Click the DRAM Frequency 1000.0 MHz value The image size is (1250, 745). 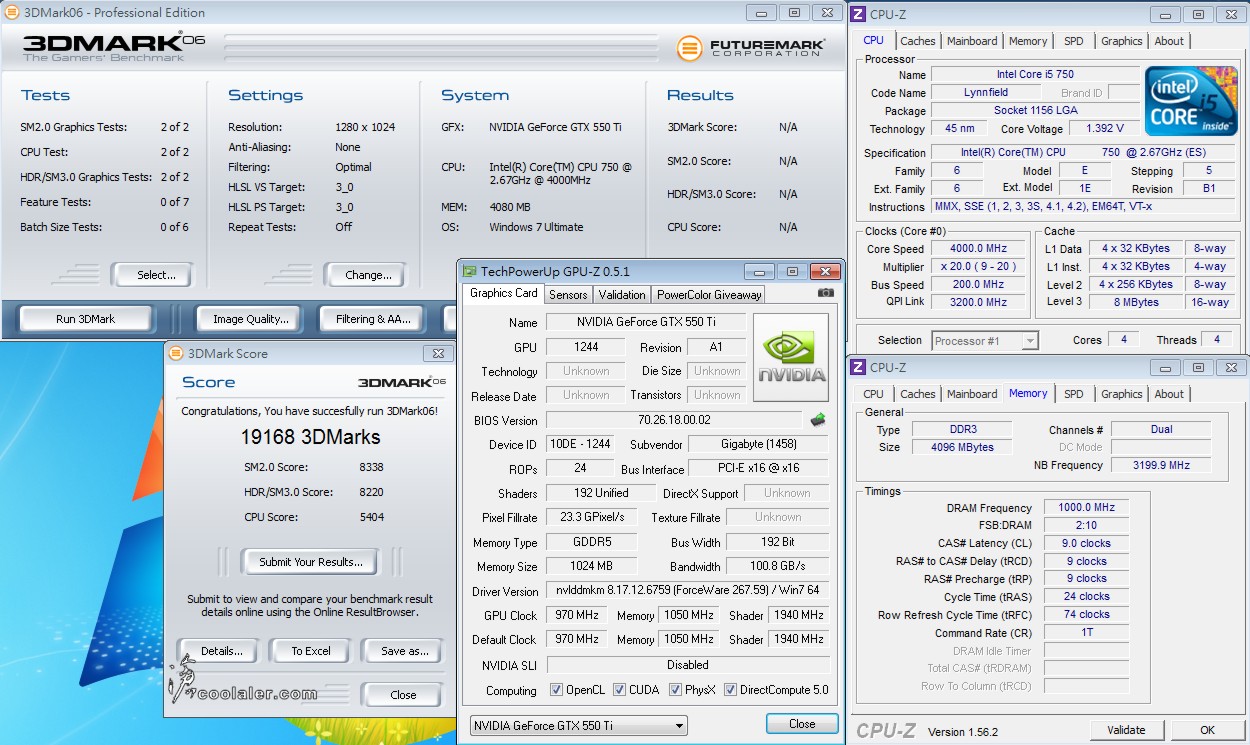[x=1086, y=508]
